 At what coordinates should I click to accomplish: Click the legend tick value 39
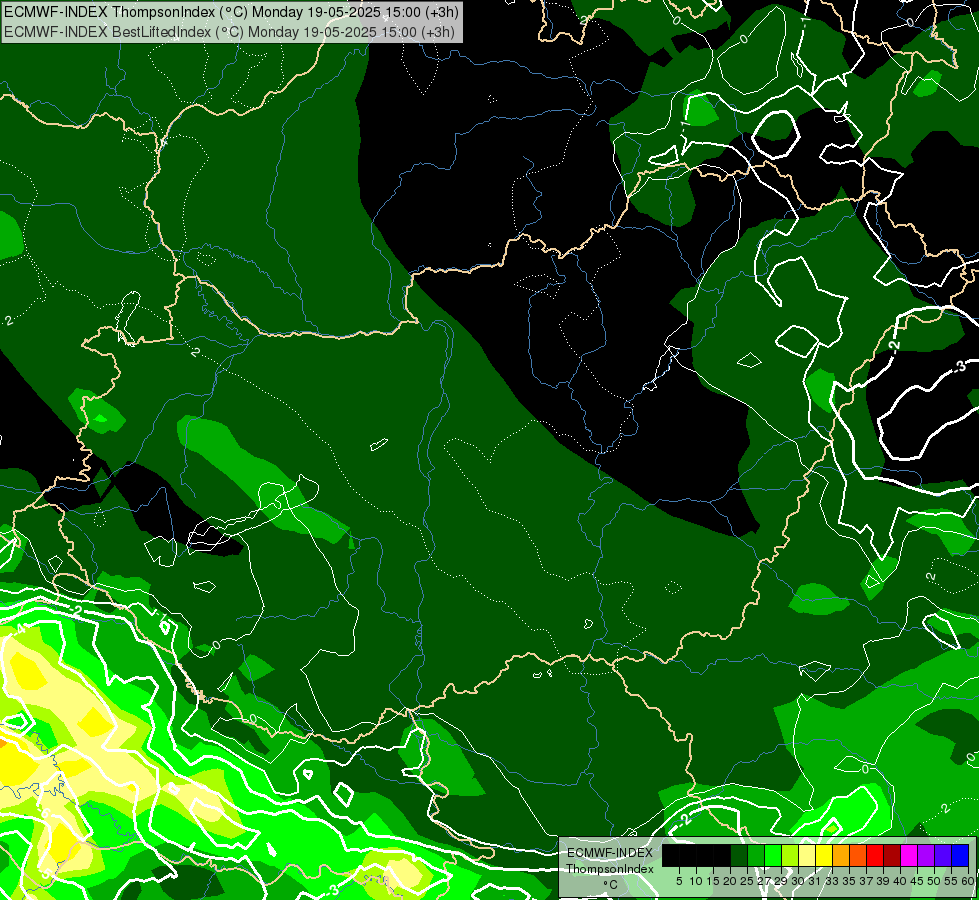coord(883,881)
